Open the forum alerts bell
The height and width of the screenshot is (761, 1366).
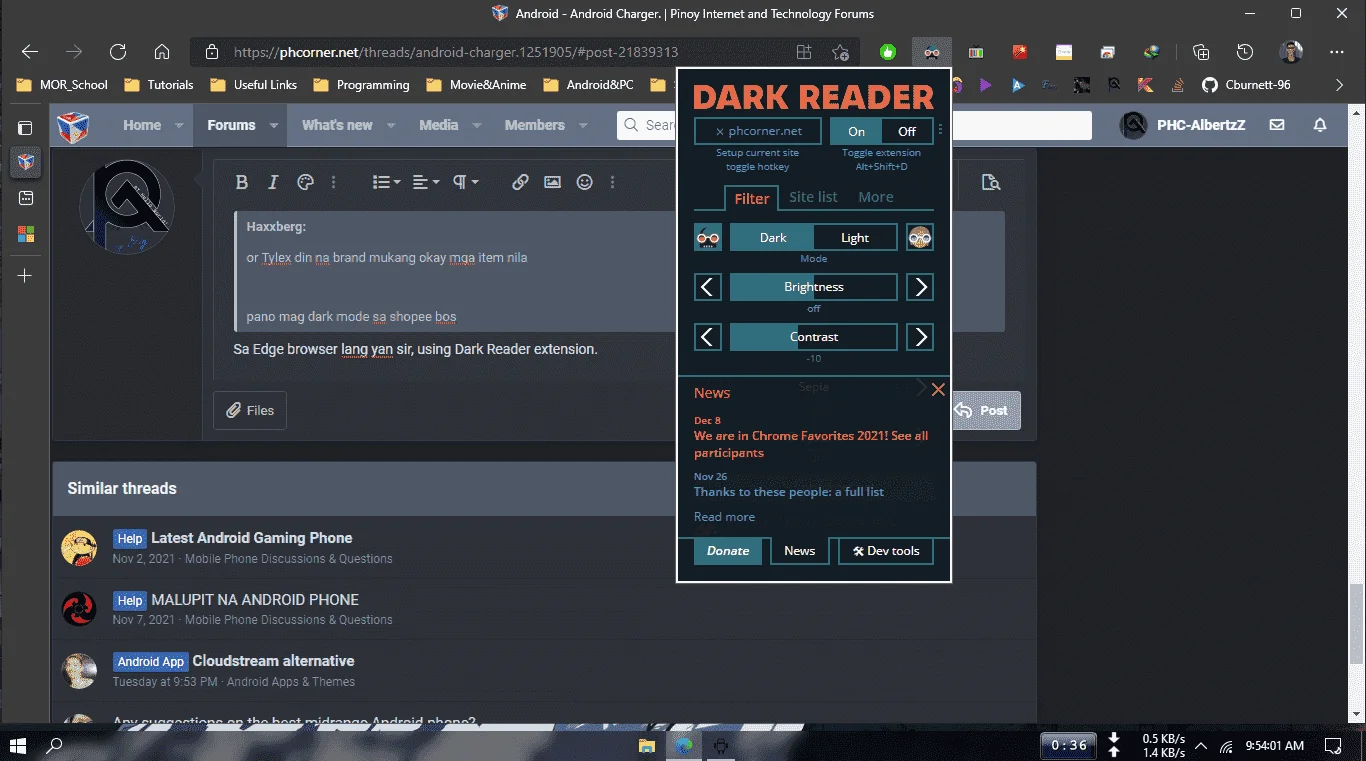pos(1320,125)
